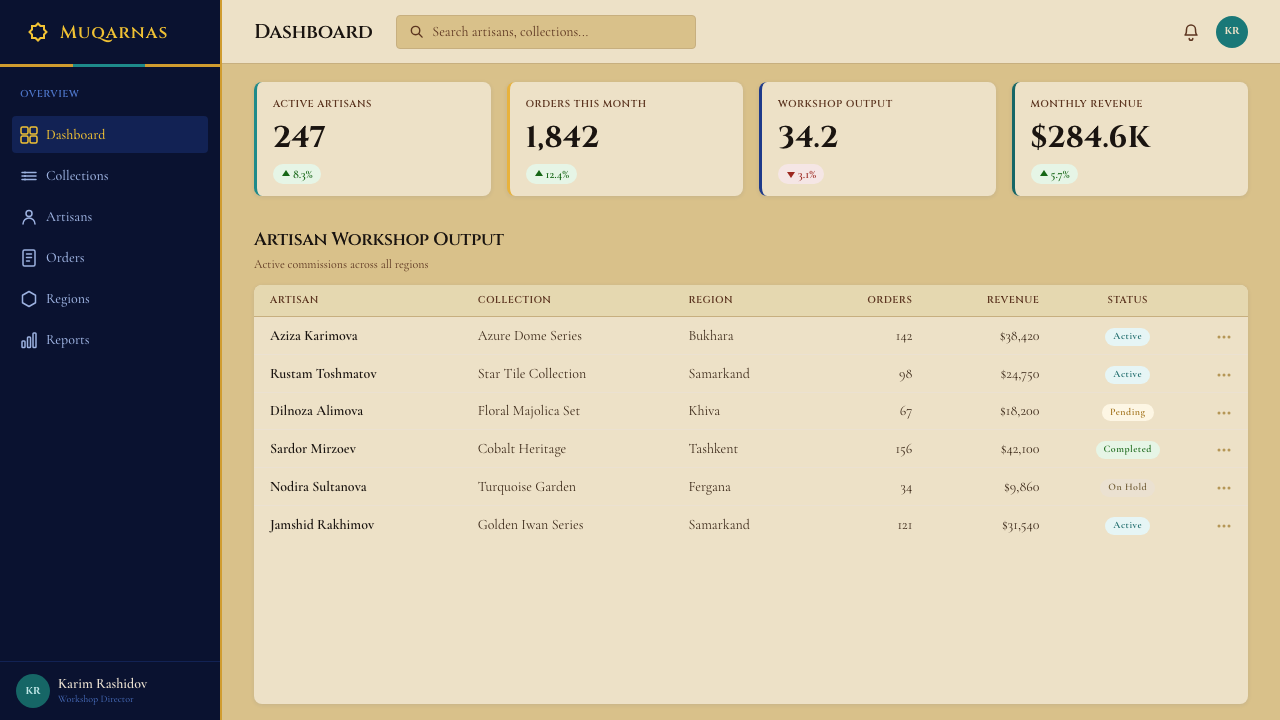Navigate to Orders

pyautogui.click(x=110, y=258)
